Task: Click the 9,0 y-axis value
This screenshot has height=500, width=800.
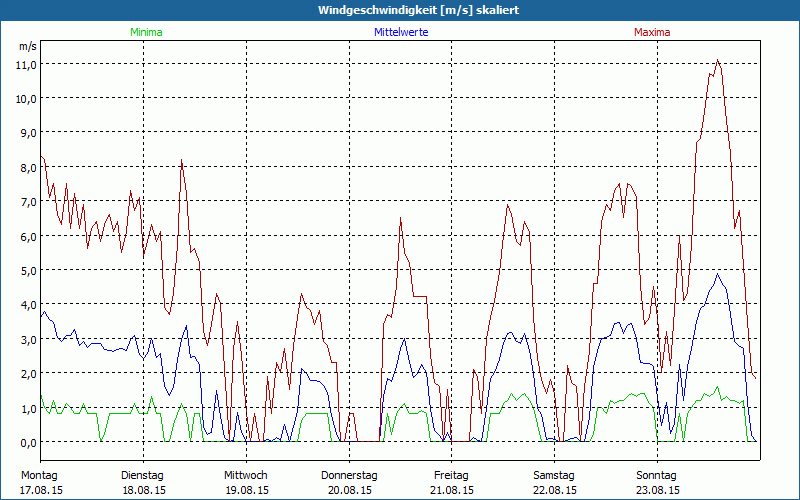Action: pyautogui.click(x=29, y=133)
